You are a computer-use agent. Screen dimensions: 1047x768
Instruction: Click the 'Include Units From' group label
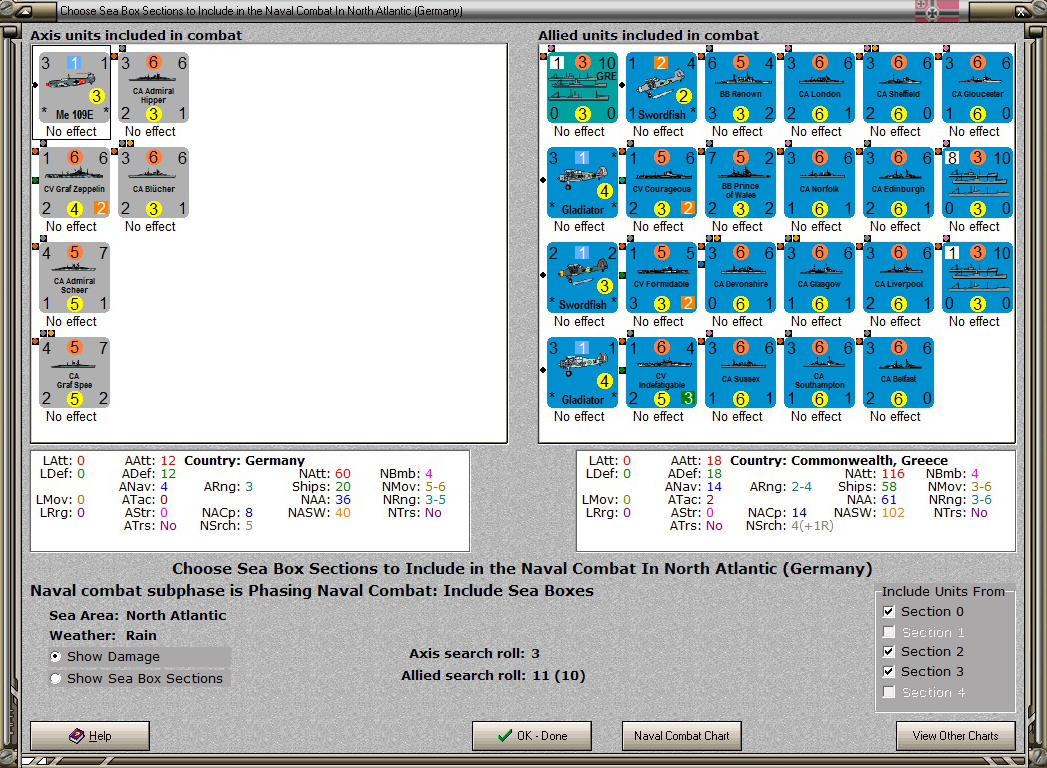point(943,592)
